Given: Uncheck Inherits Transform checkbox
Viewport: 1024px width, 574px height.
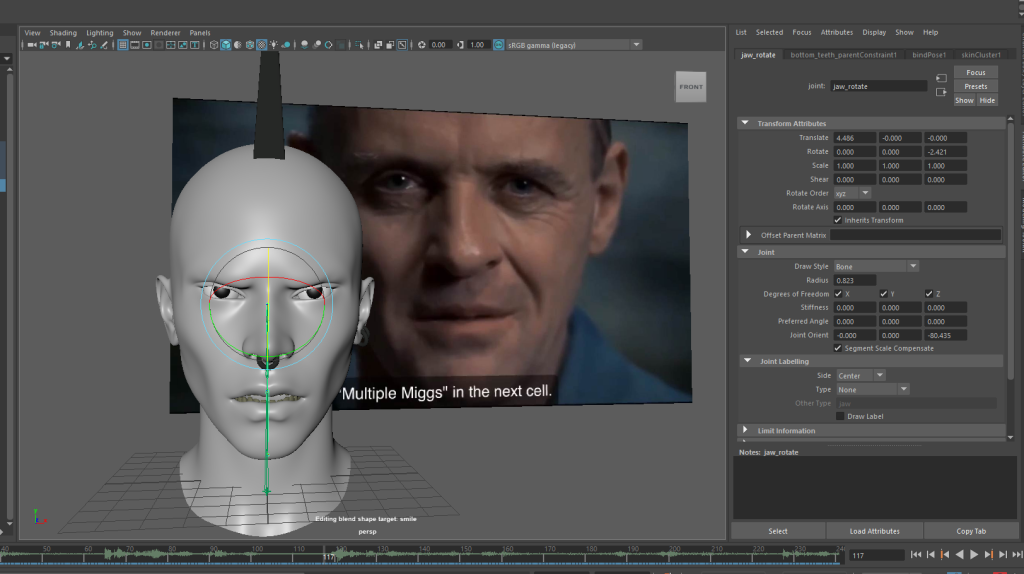Looking at the screenshot, I should click(x=838, y=220).
